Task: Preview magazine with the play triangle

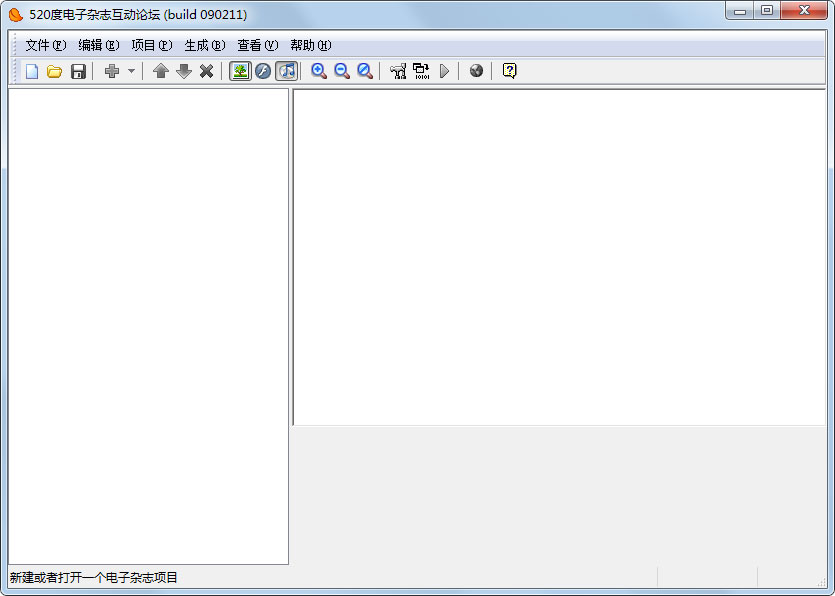Action: coord(445,71)
